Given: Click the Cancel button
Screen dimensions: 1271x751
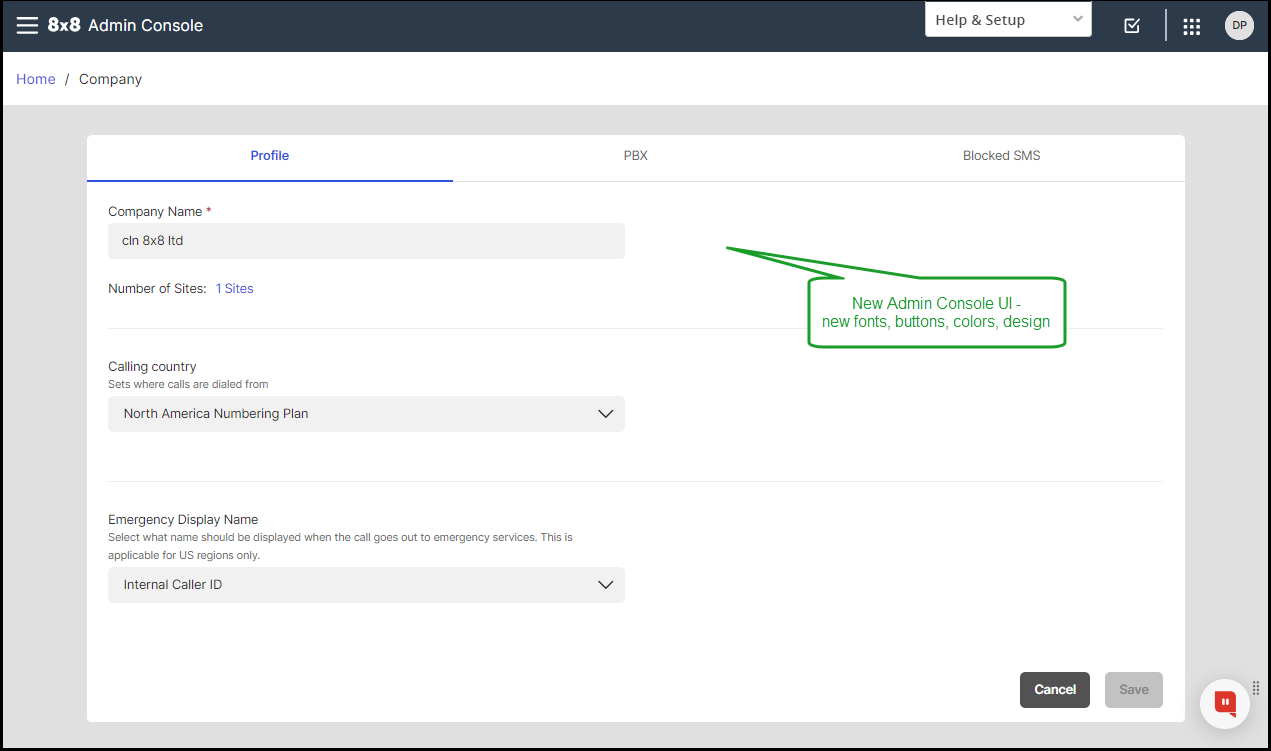Looking at the screenshot, I should click(1055, 690).
